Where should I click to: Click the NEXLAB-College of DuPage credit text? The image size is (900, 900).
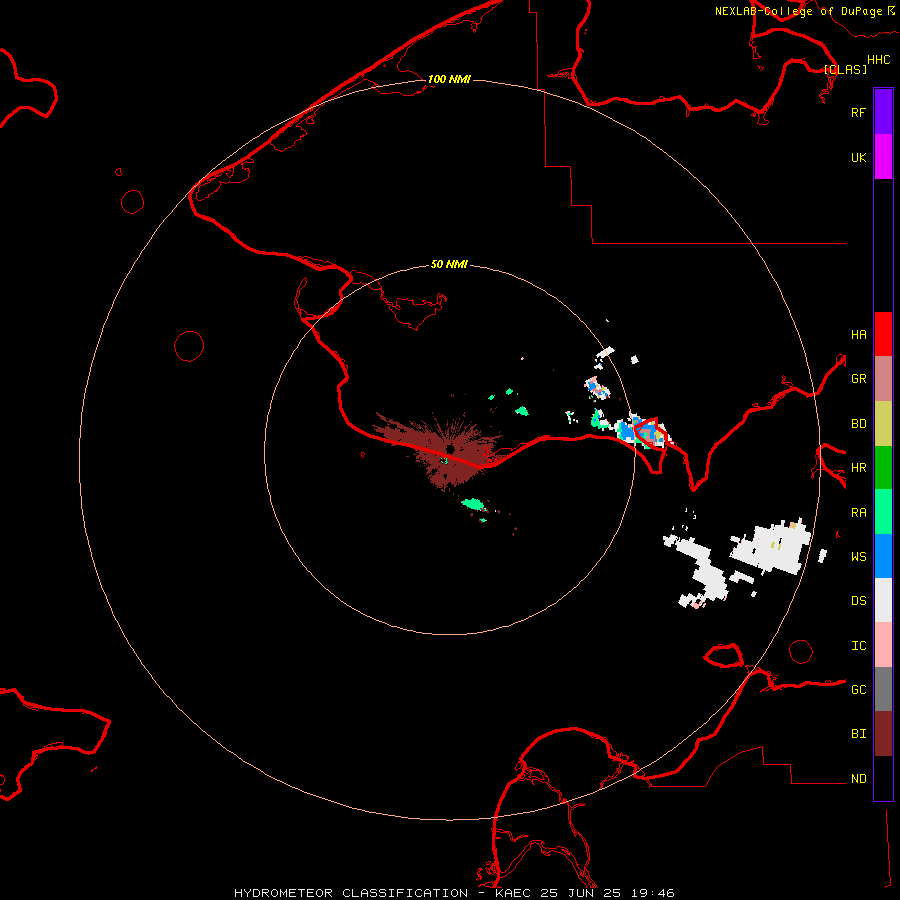[x=798, y=11]
